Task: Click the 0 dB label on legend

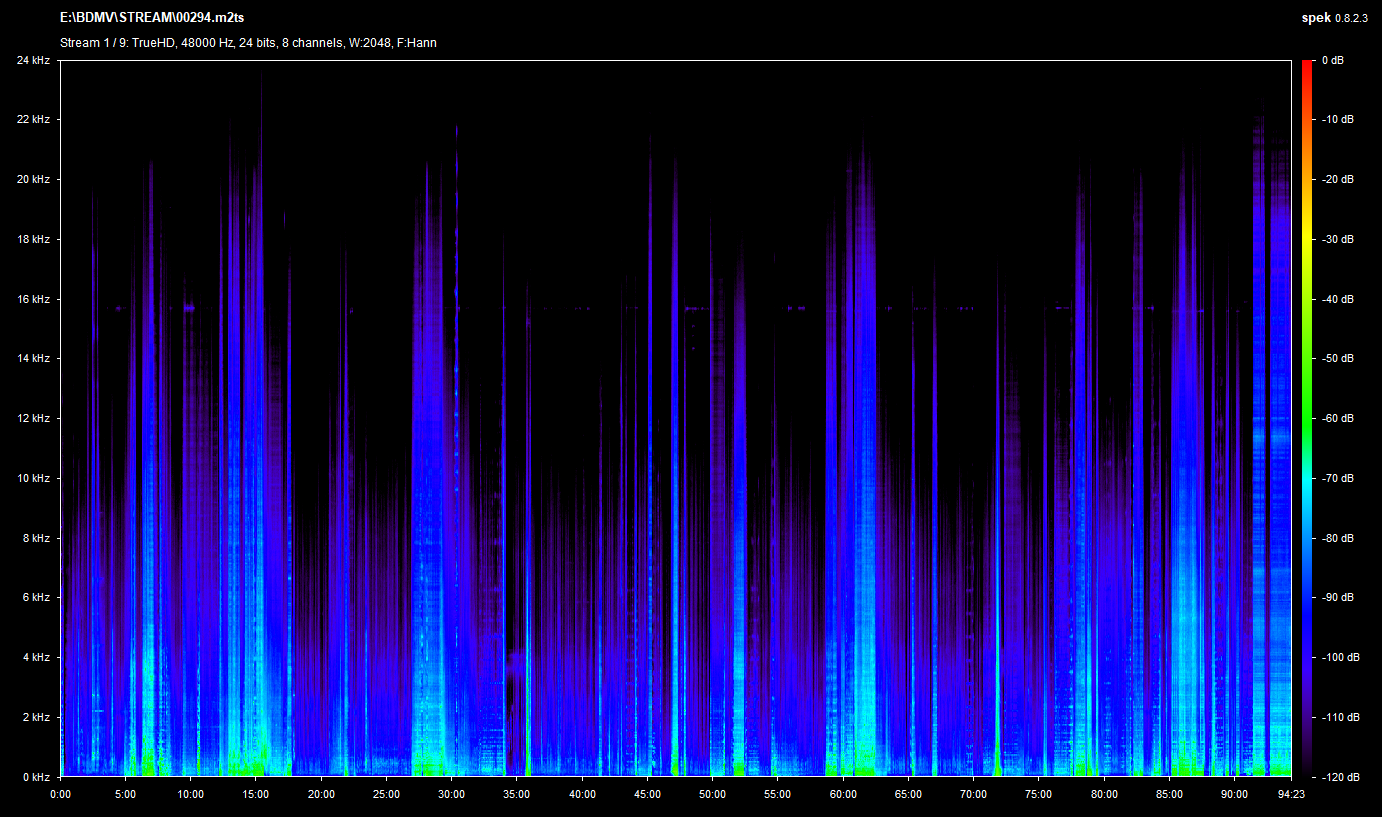Action: (x=1331, y=60)
